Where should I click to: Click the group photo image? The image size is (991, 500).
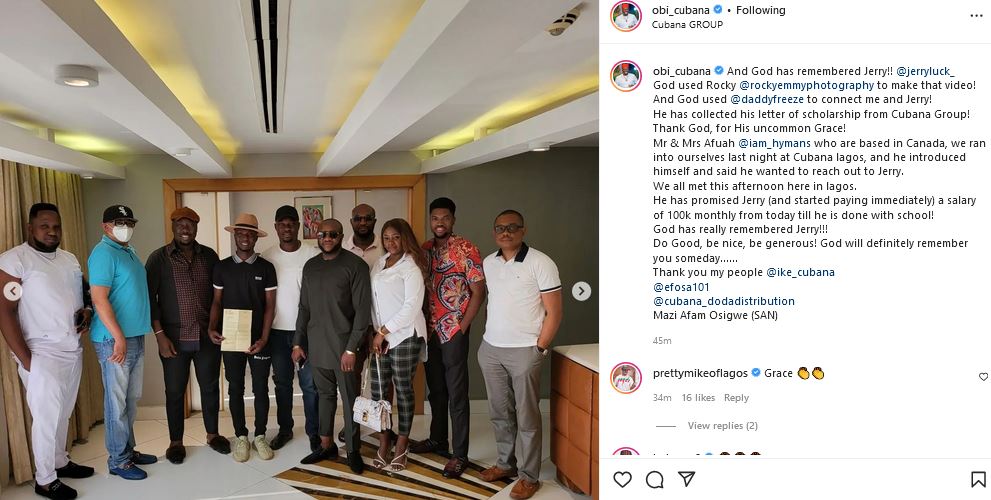pos(299,250)
